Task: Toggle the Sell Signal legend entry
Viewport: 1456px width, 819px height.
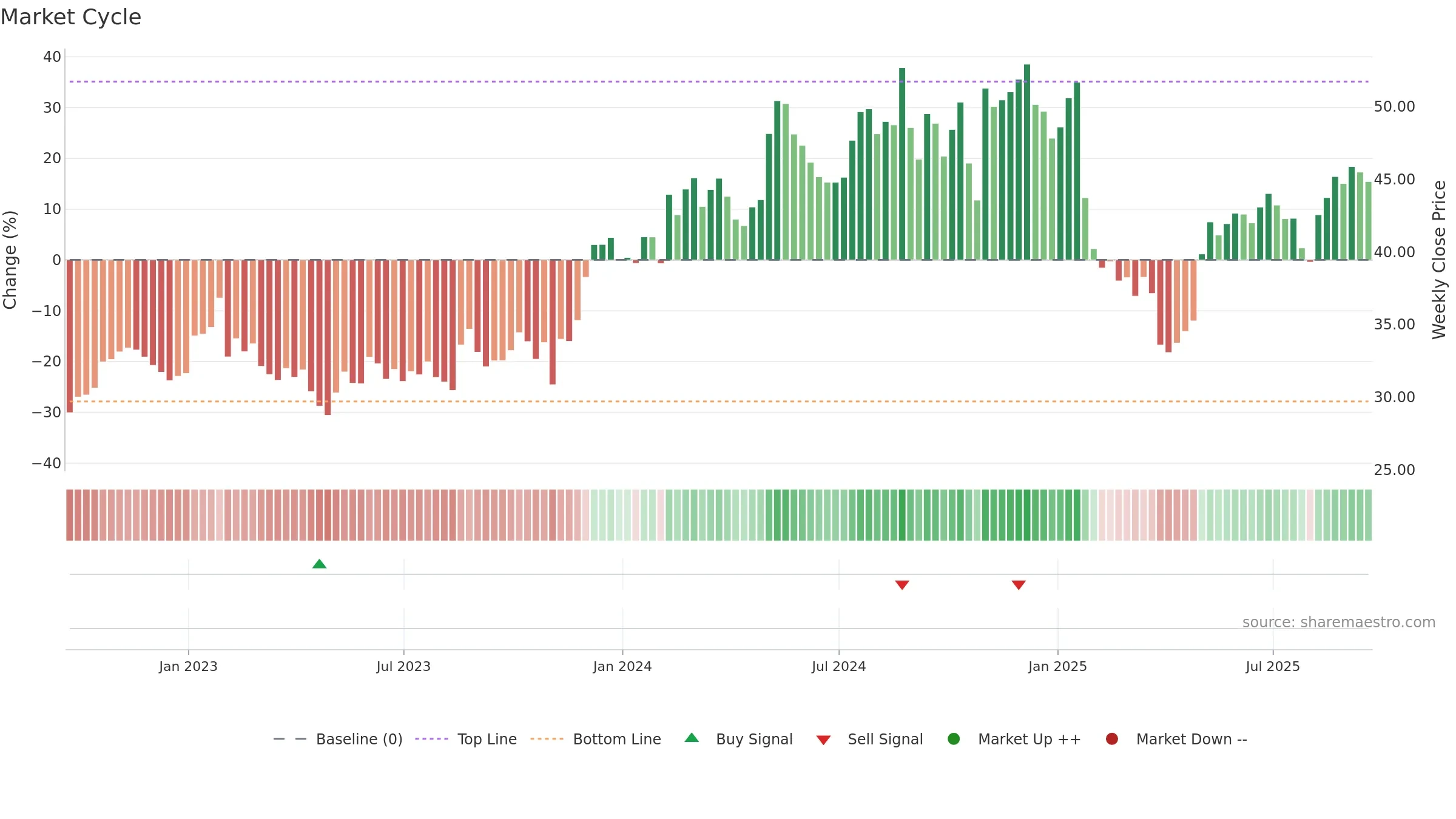Action: [869, 739]
